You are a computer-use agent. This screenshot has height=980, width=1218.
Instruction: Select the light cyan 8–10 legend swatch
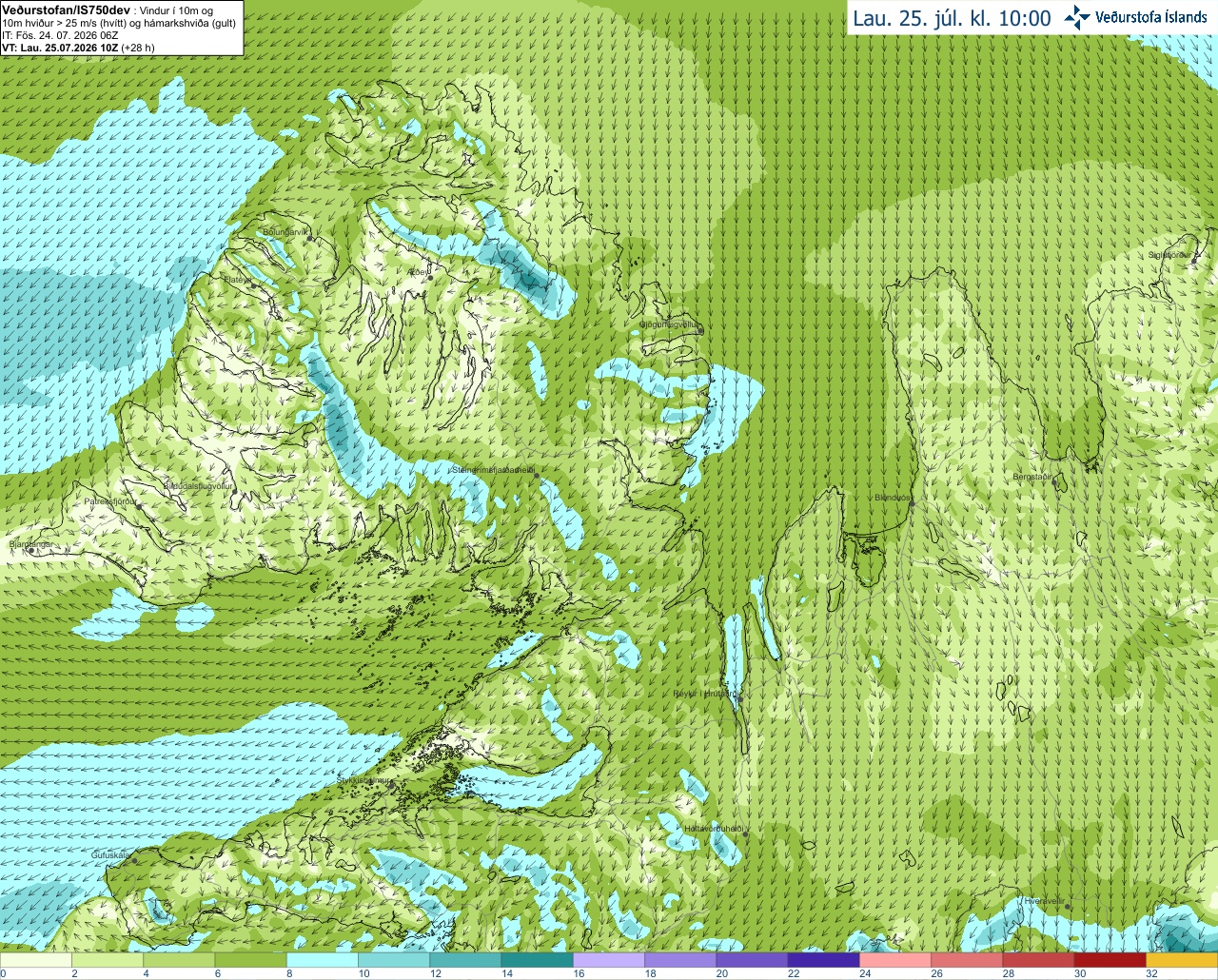323,960
